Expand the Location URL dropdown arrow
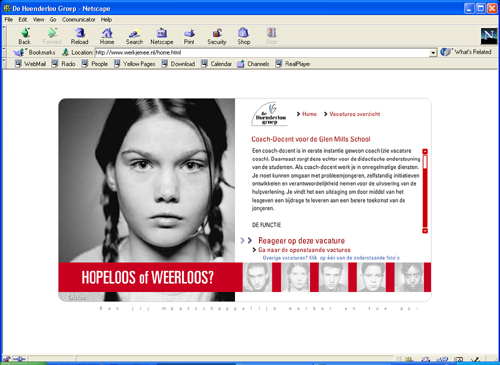500x365 pixels. click(433, 53)
